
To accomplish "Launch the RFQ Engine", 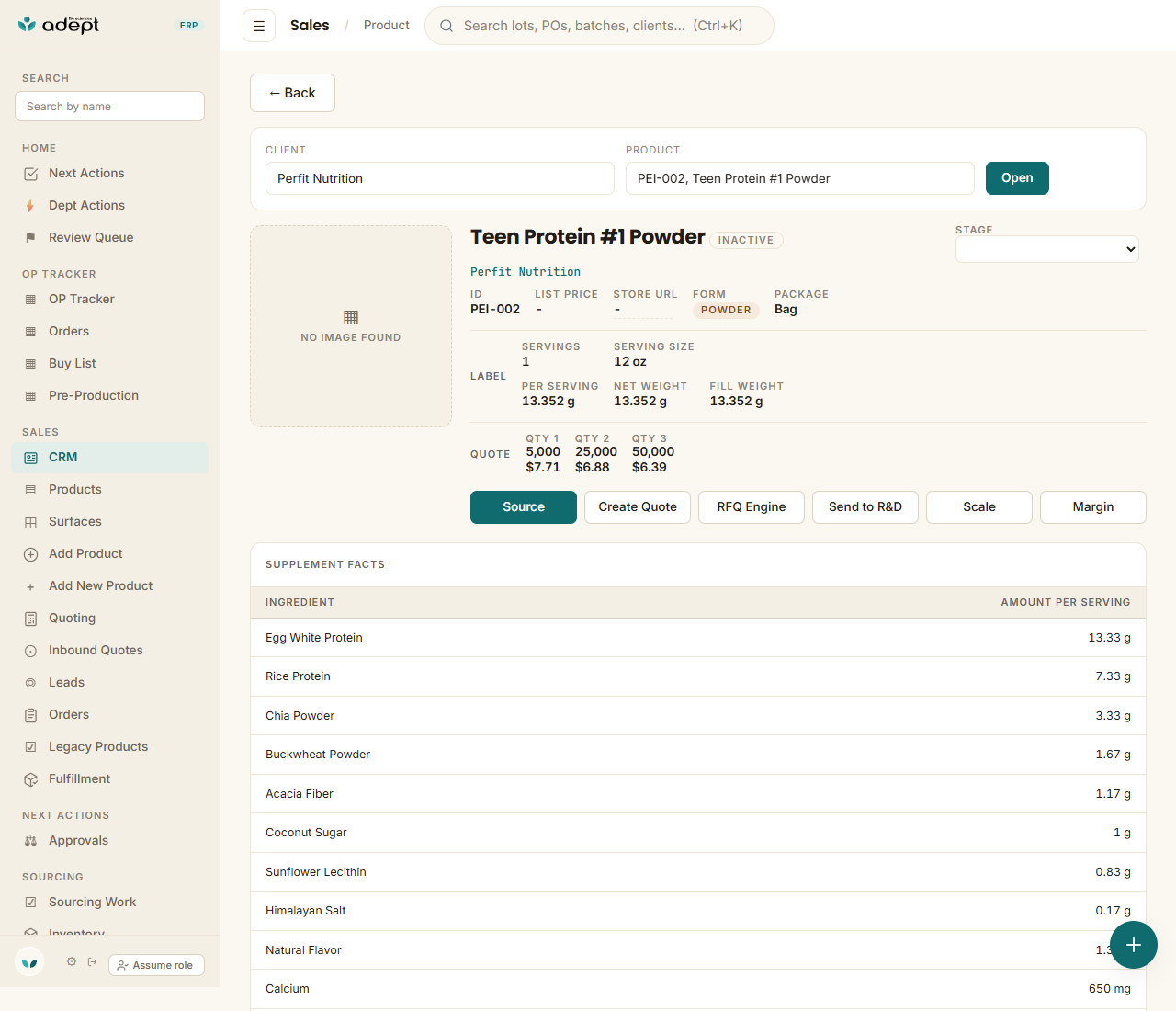I will coord(752,507).
